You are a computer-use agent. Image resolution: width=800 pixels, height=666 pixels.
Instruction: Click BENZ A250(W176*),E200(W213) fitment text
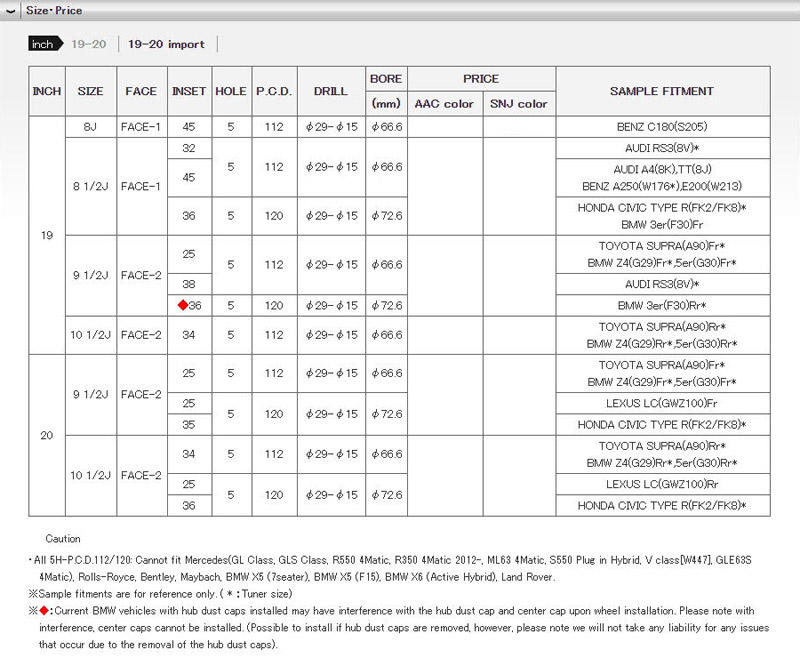pyautogui.click(x=662, y=186)
